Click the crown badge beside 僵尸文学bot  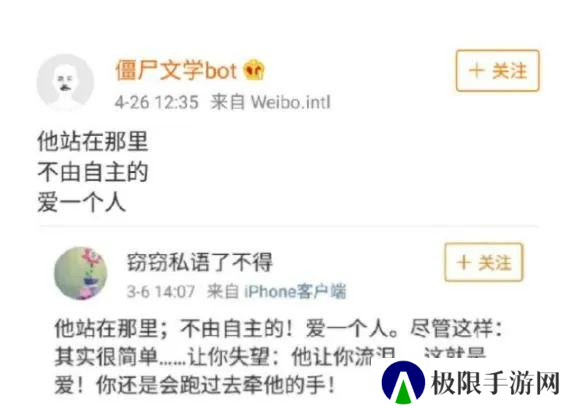coord(254,70)
